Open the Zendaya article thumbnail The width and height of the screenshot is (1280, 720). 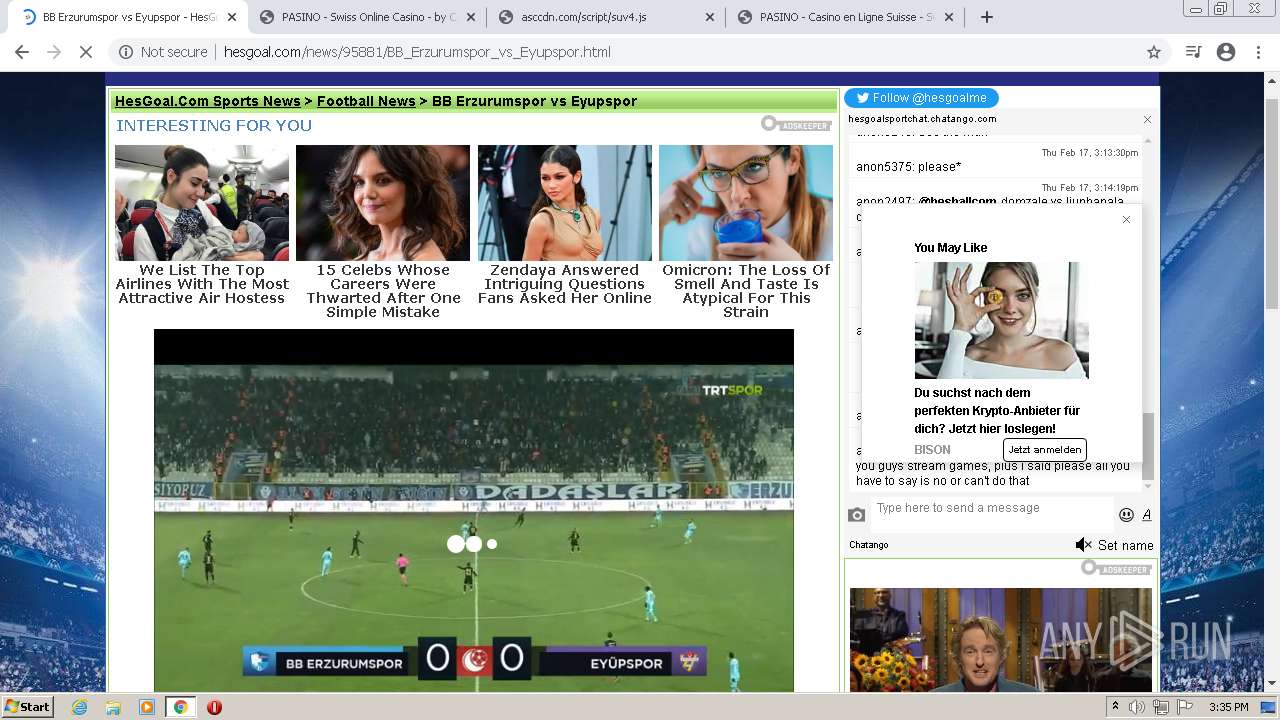coord(565,203)
